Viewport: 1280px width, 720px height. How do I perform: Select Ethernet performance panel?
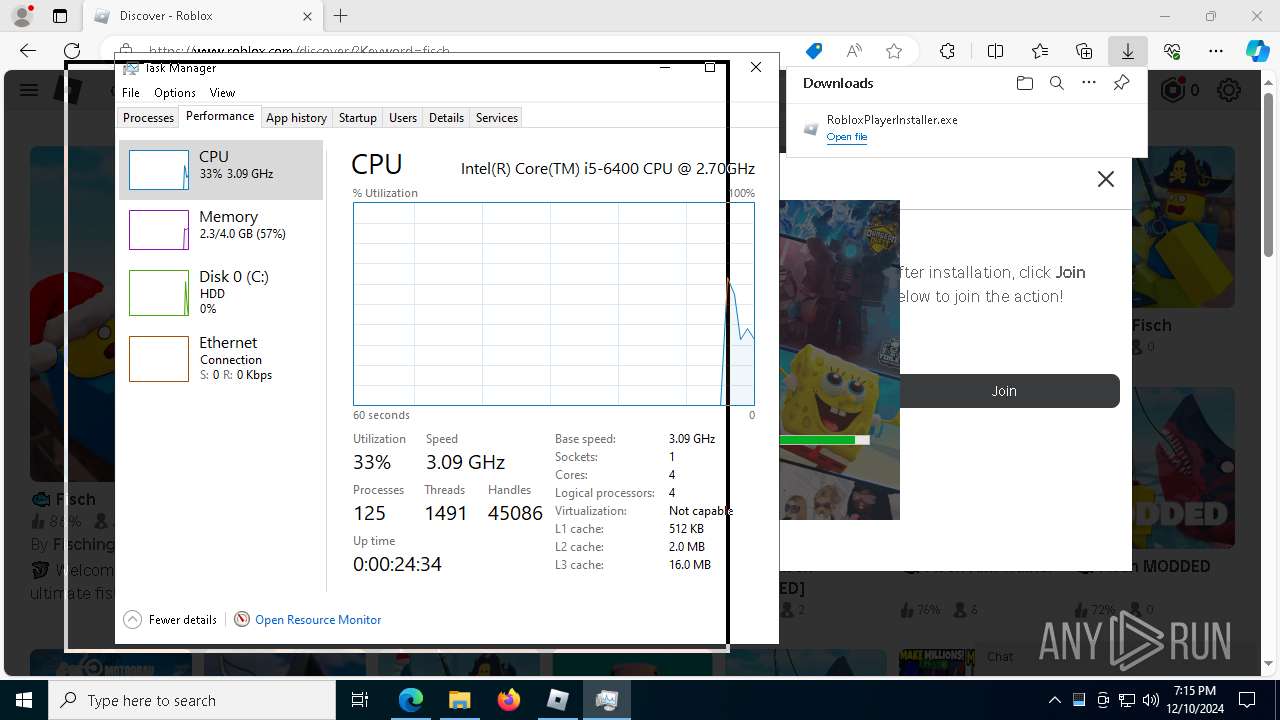point(221,358)
